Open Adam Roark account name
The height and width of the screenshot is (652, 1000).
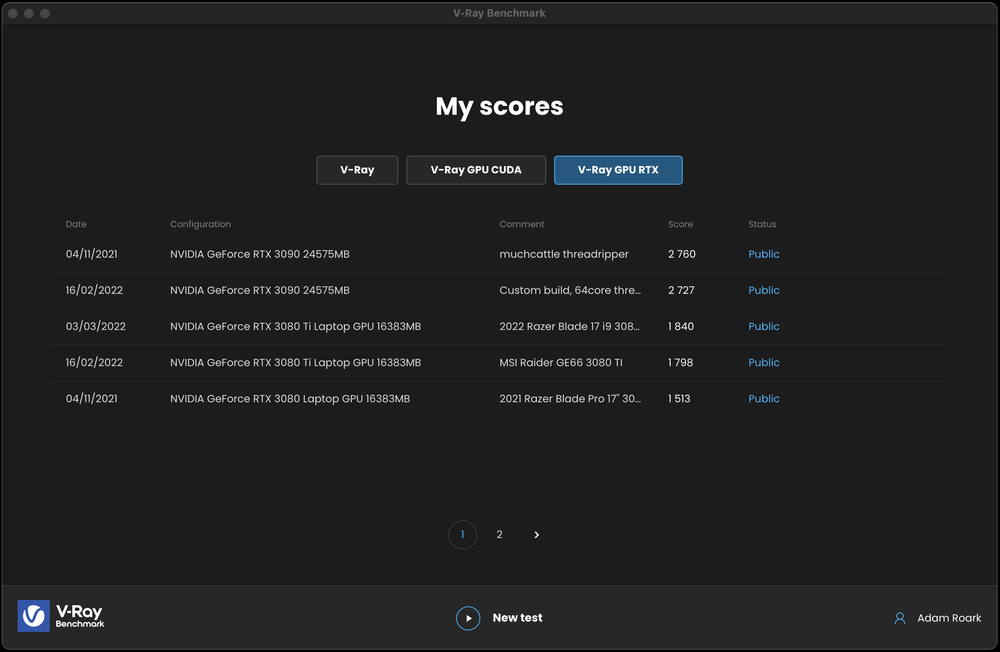949,618
